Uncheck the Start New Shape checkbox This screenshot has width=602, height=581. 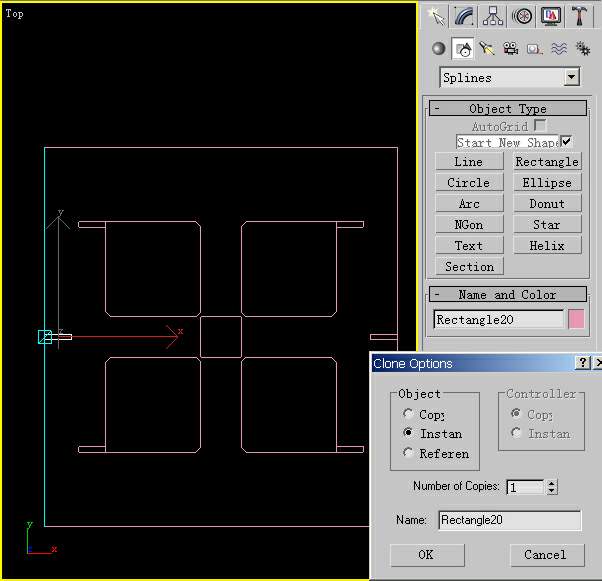566,141
